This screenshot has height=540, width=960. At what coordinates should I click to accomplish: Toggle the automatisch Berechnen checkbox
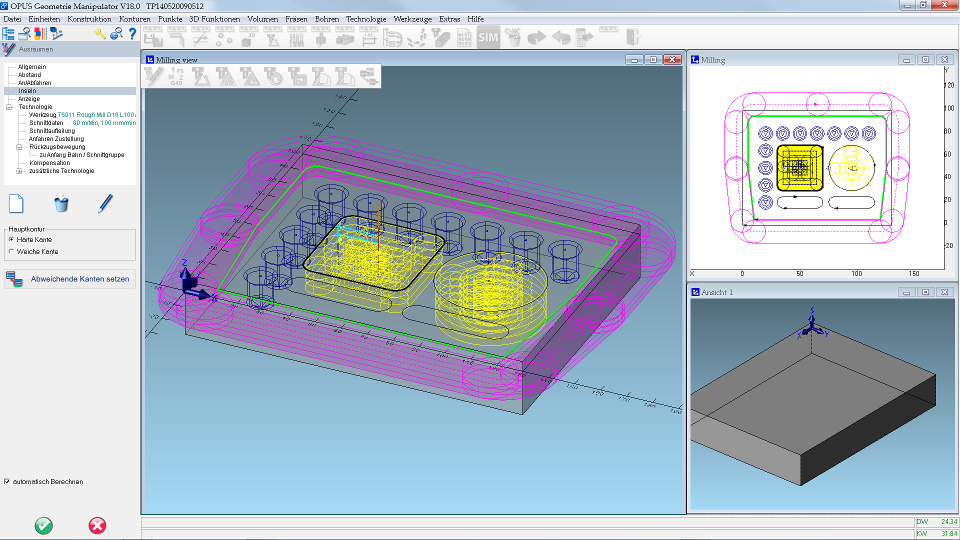[7, 481]
